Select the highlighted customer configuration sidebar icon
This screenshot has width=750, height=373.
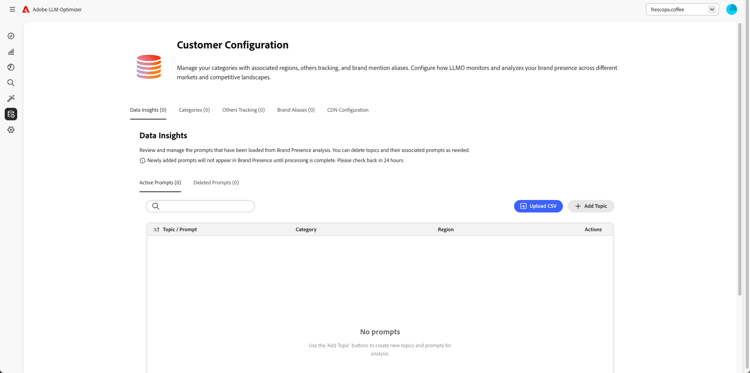coord(11,114)
